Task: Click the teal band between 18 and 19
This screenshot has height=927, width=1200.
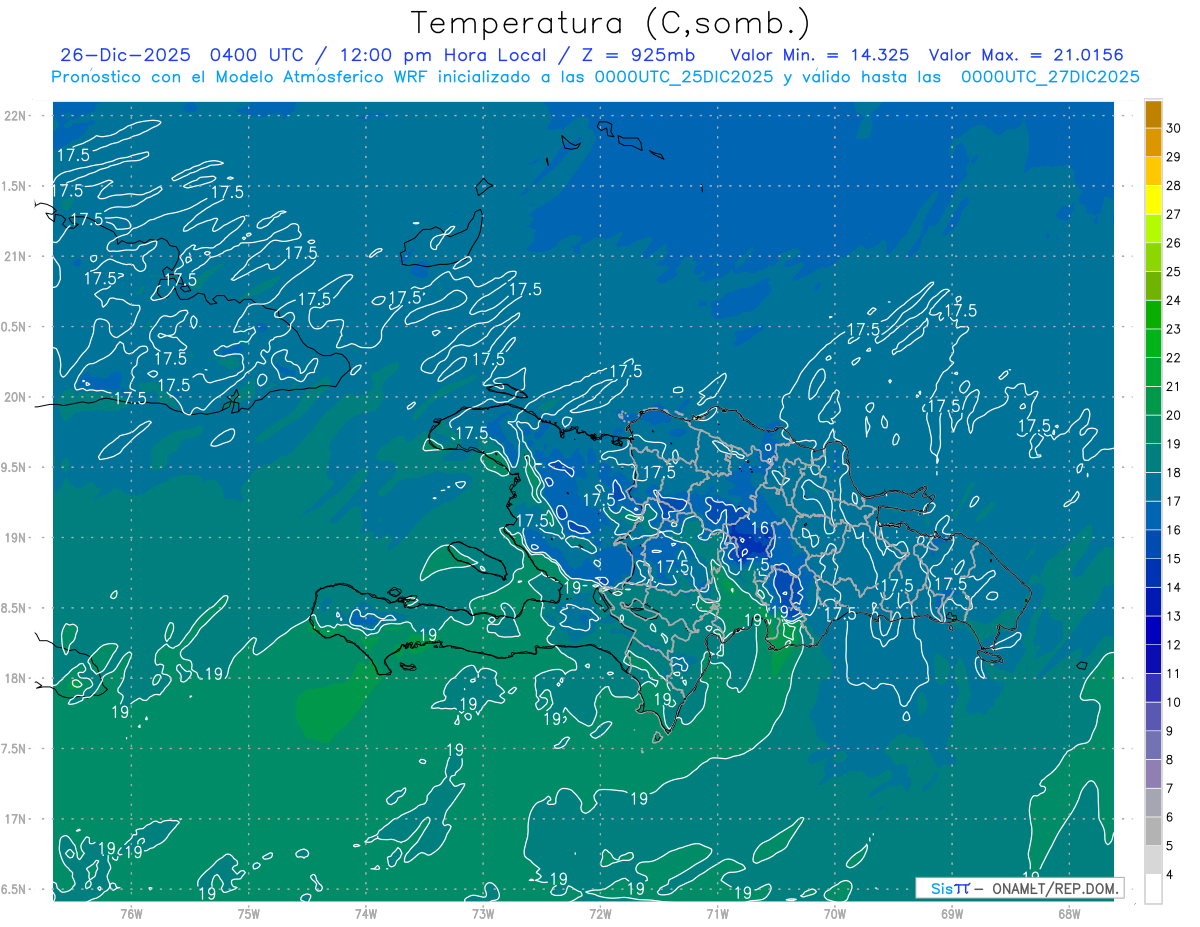Action: coord(1153,458)
